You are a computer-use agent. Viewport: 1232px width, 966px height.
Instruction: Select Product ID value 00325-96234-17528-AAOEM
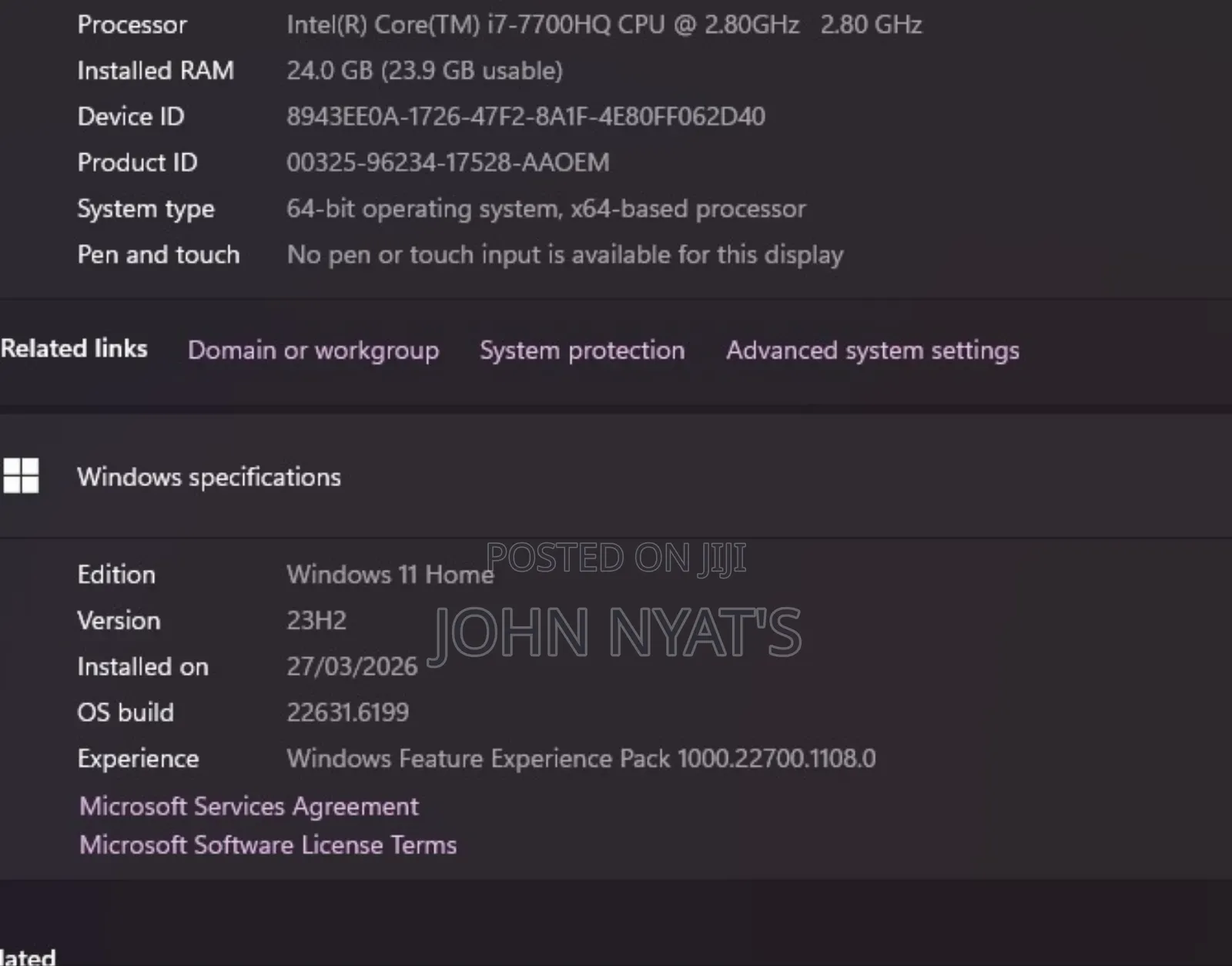[448, 163]
